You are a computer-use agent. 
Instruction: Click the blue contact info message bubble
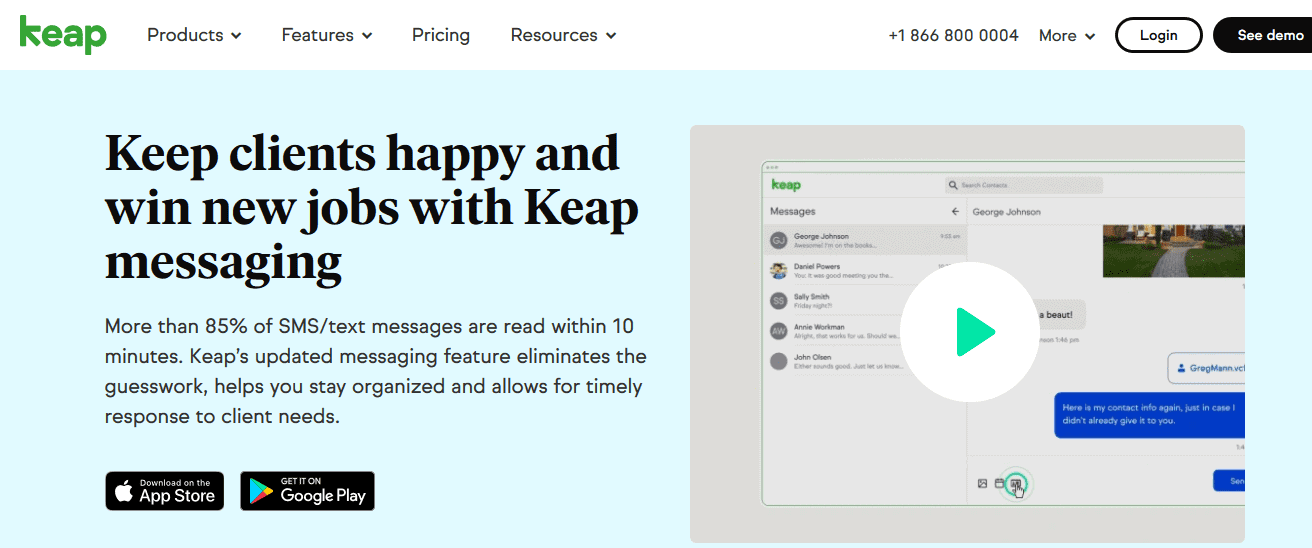pyautogui.click(x=1150, y=414)
